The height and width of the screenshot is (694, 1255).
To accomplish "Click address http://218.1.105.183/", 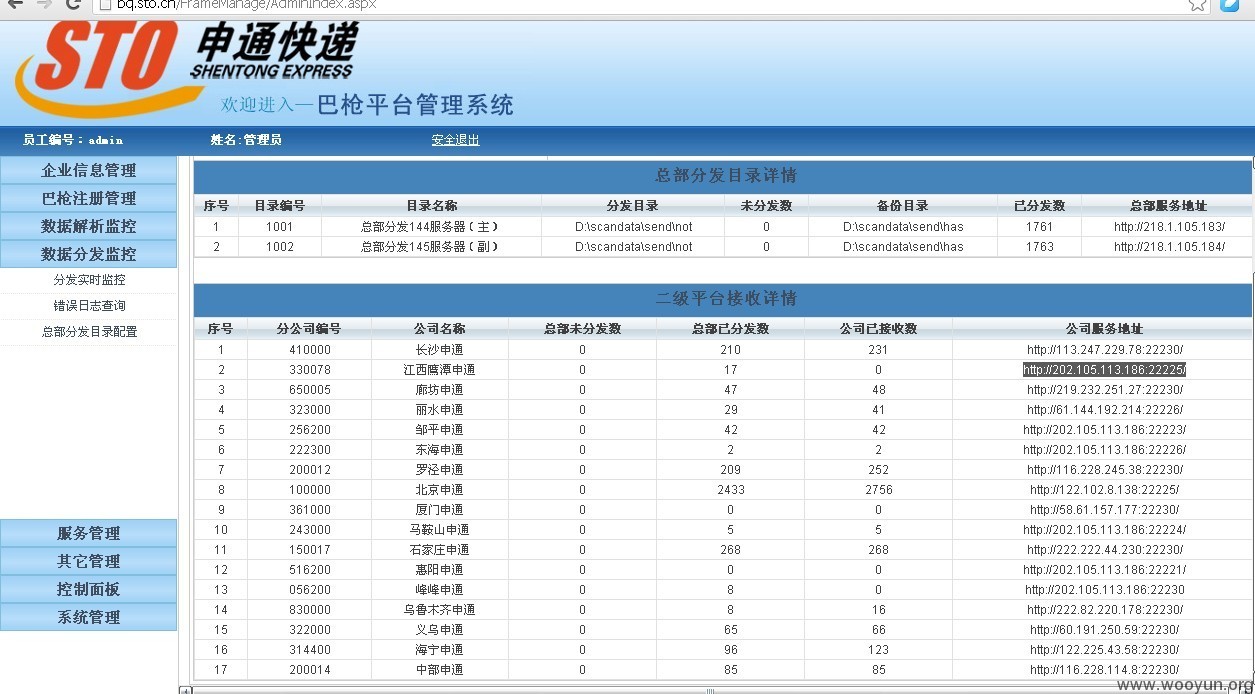I will point(1169,227).
